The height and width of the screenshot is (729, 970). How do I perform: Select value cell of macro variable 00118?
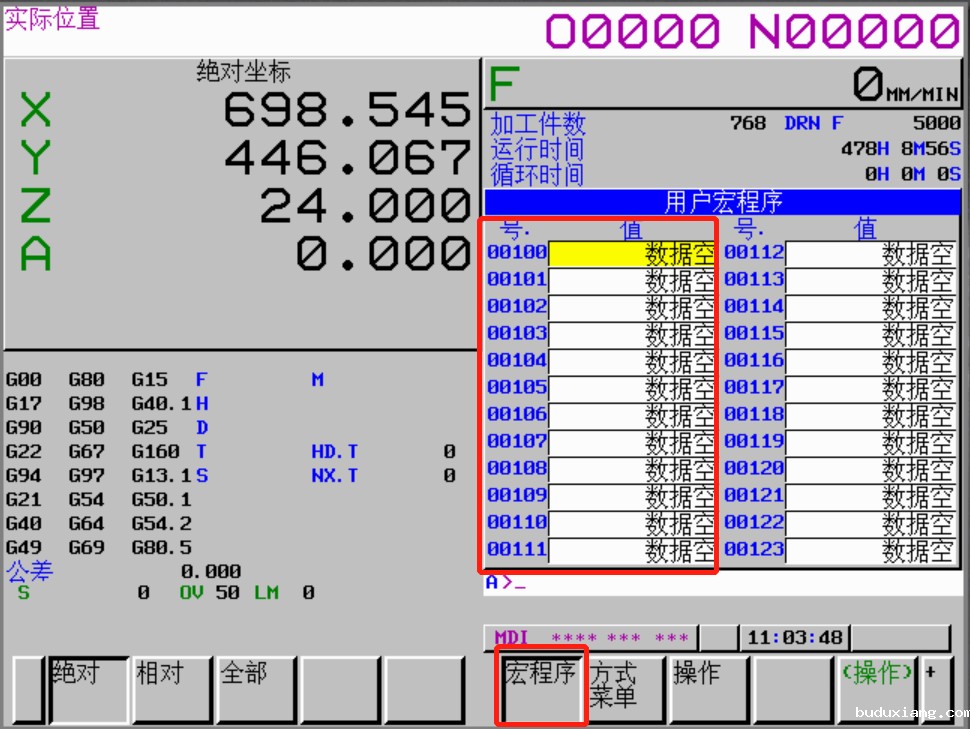pos(869,416)
